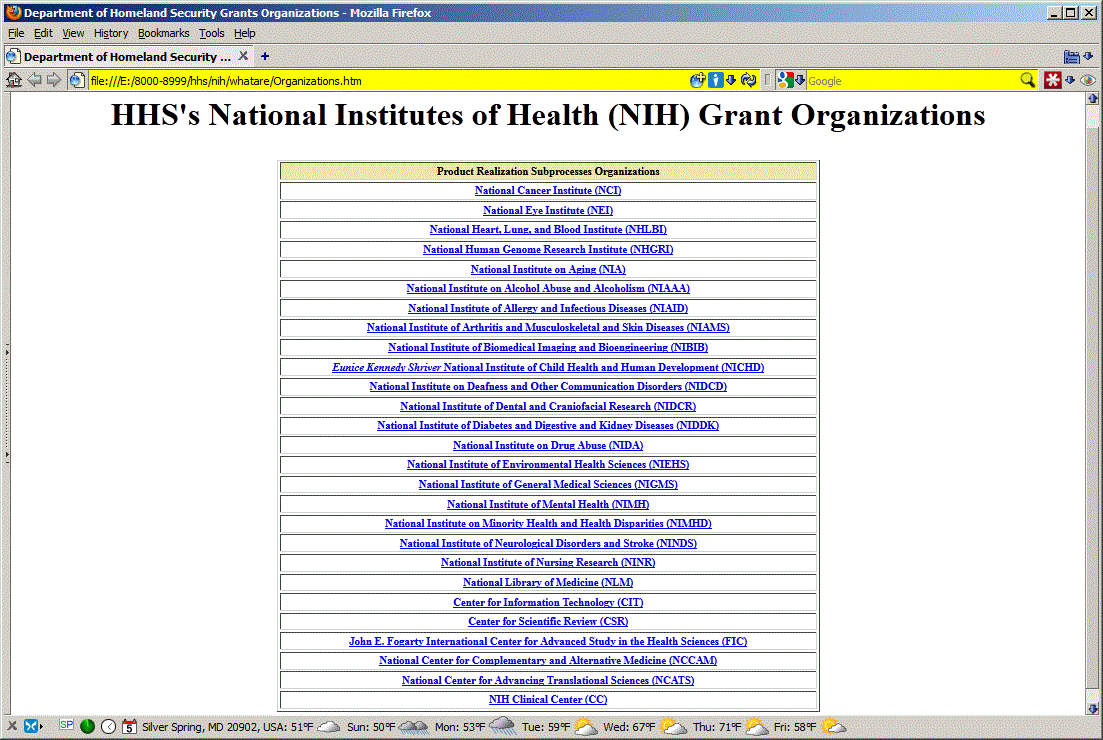The height and width of the screenshot is (740, 1103).
Task: Click the colorful eye toolbar icon
Action: click(1088, 80)
